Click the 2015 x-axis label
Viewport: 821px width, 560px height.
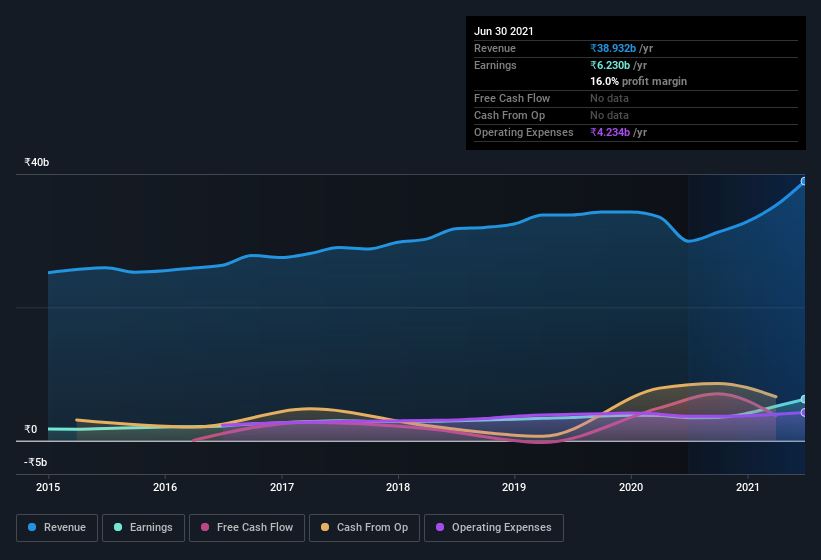click(x=48, y=487)
